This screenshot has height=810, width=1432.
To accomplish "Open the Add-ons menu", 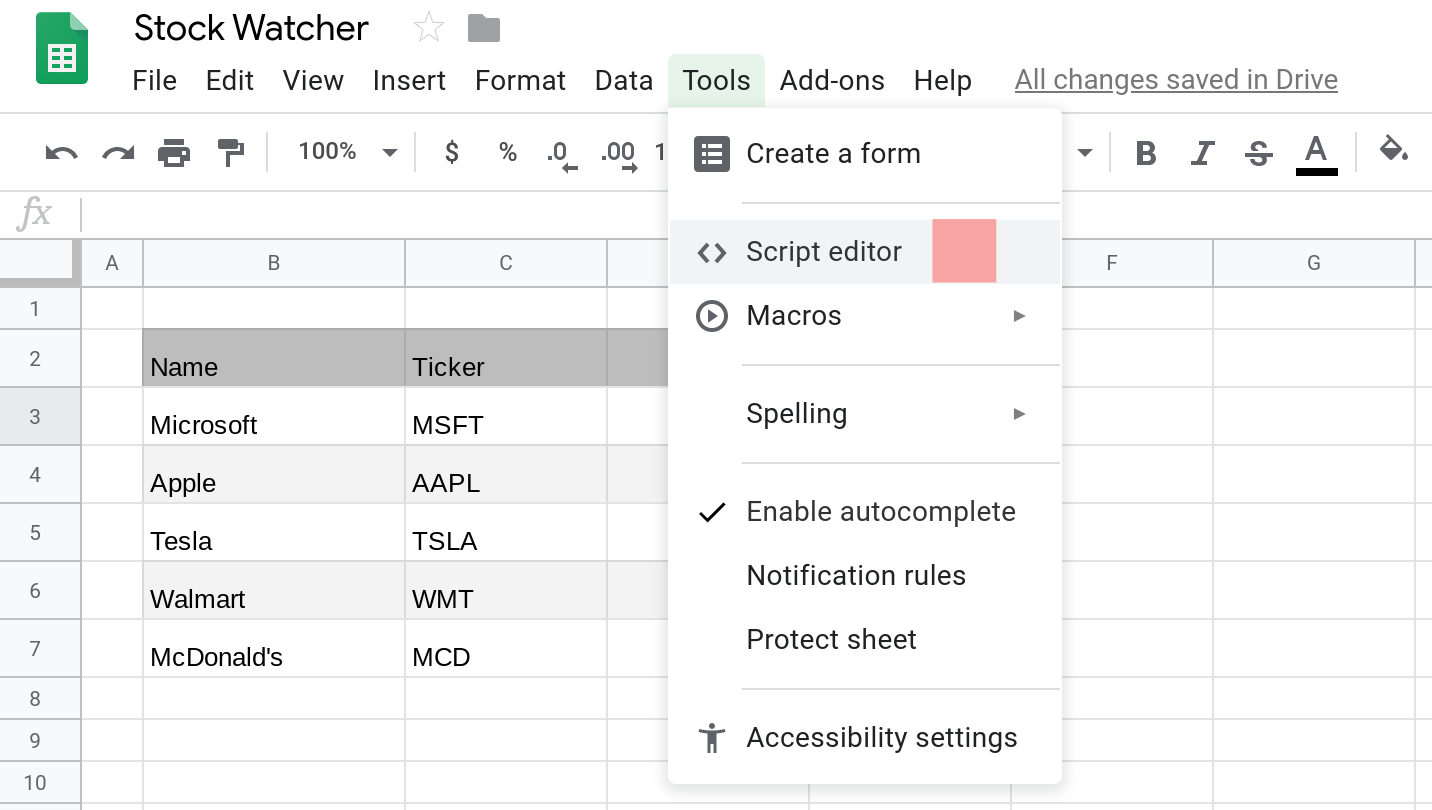I will 832,80.
